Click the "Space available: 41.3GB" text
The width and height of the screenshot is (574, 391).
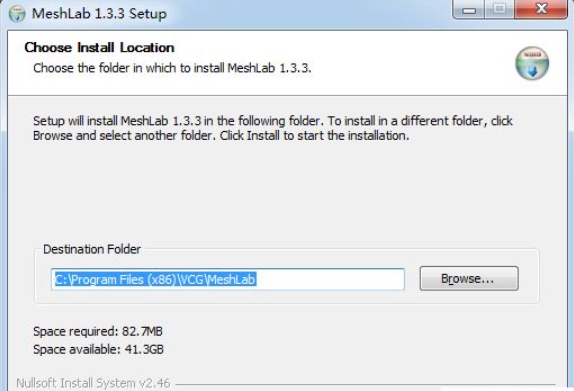point(98,349)
